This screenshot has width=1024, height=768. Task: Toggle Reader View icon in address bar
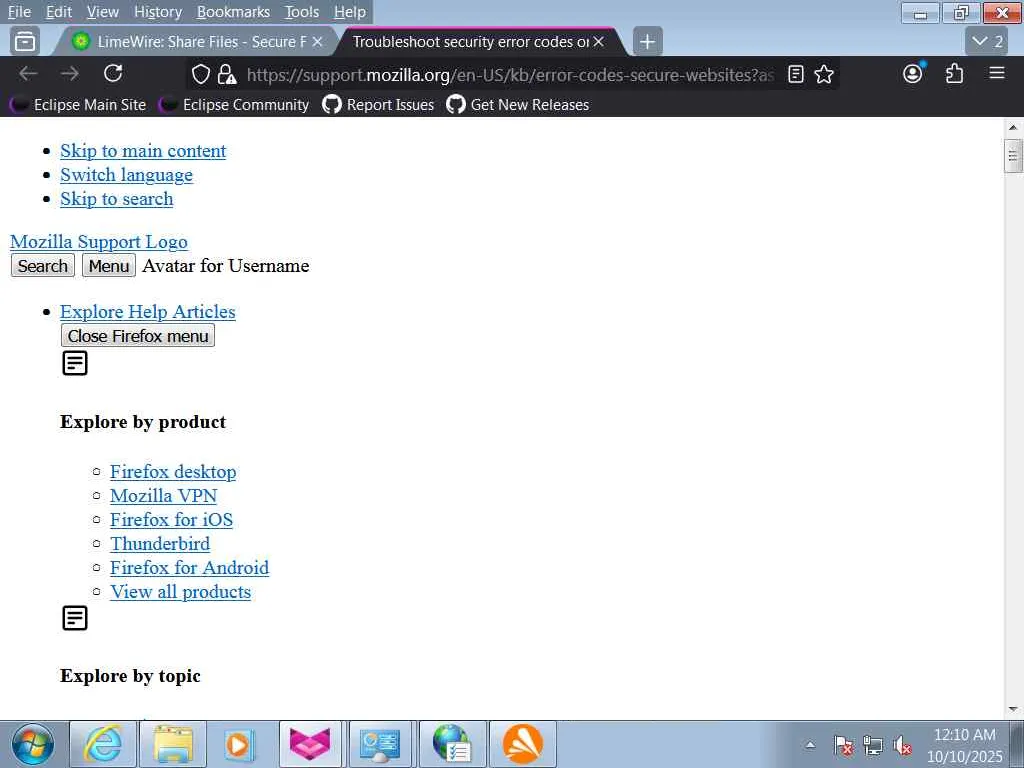(x=795, y=74)
